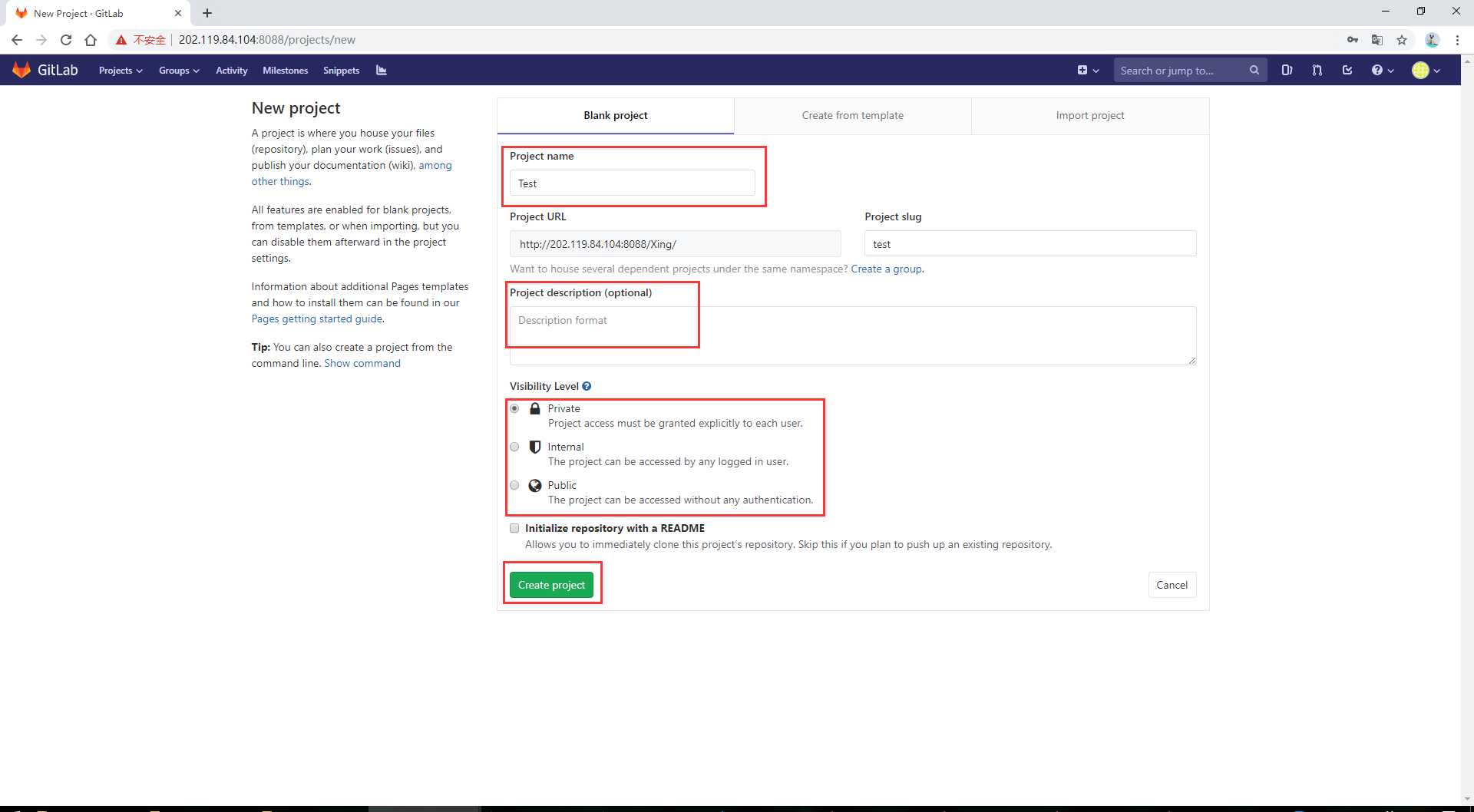Click the Visibility Level help icon
Viewport: 1474px width, 812px height.
tap(587, 387)
